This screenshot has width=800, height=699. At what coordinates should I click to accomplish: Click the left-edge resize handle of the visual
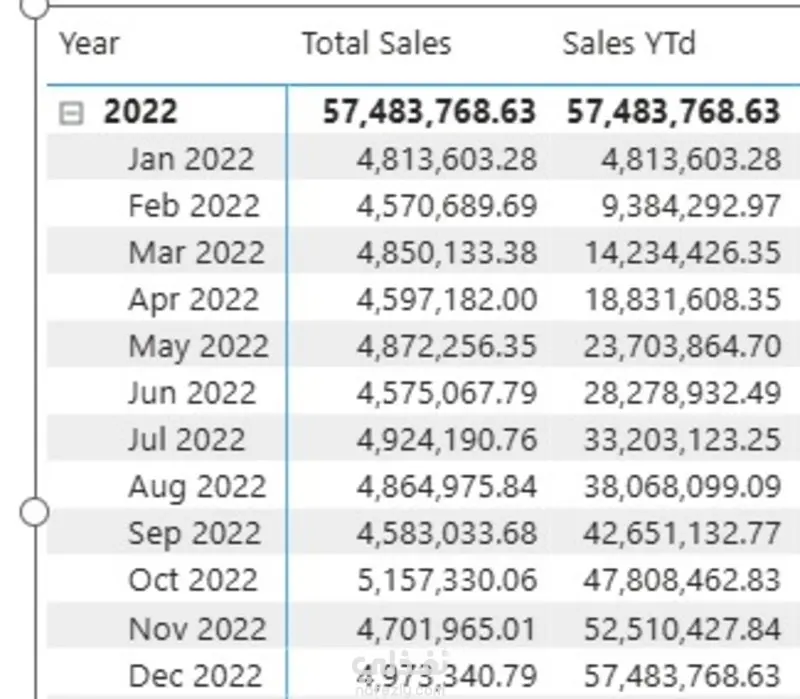click(x=34, y=513)
